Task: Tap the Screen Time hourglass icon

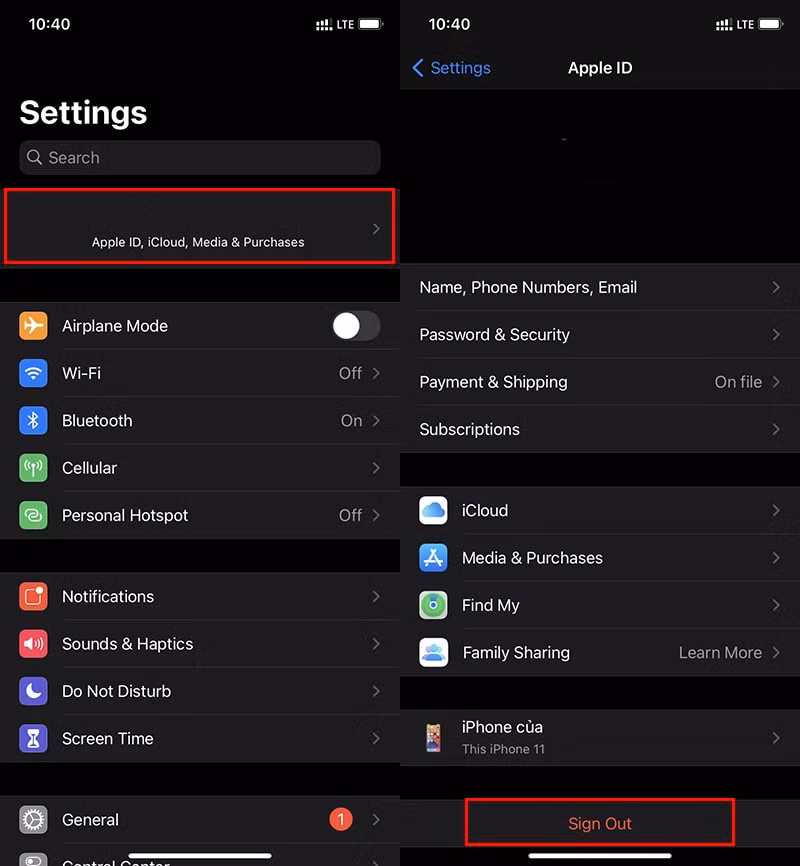Action: click(33, 738)
